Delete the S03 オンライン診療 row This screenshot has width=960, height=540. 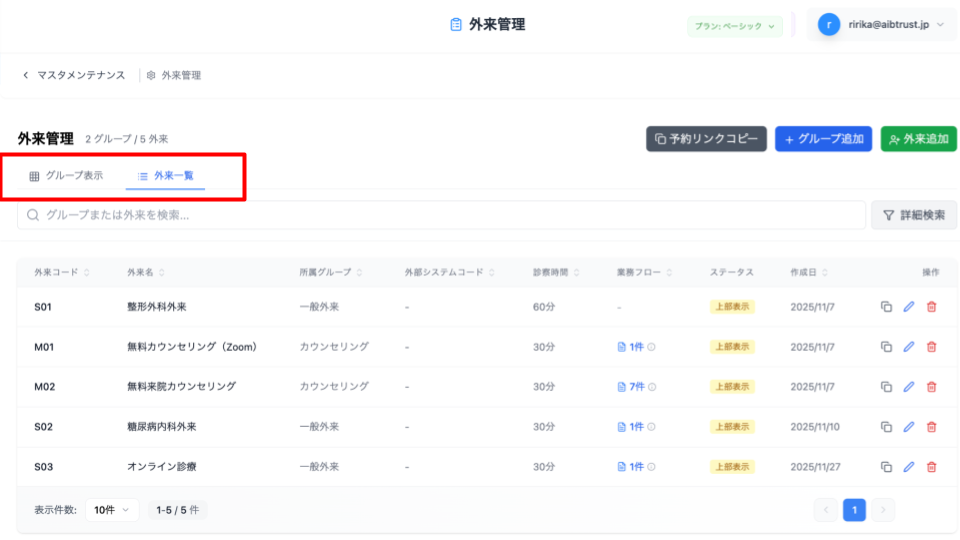click(x=932, y=467)
